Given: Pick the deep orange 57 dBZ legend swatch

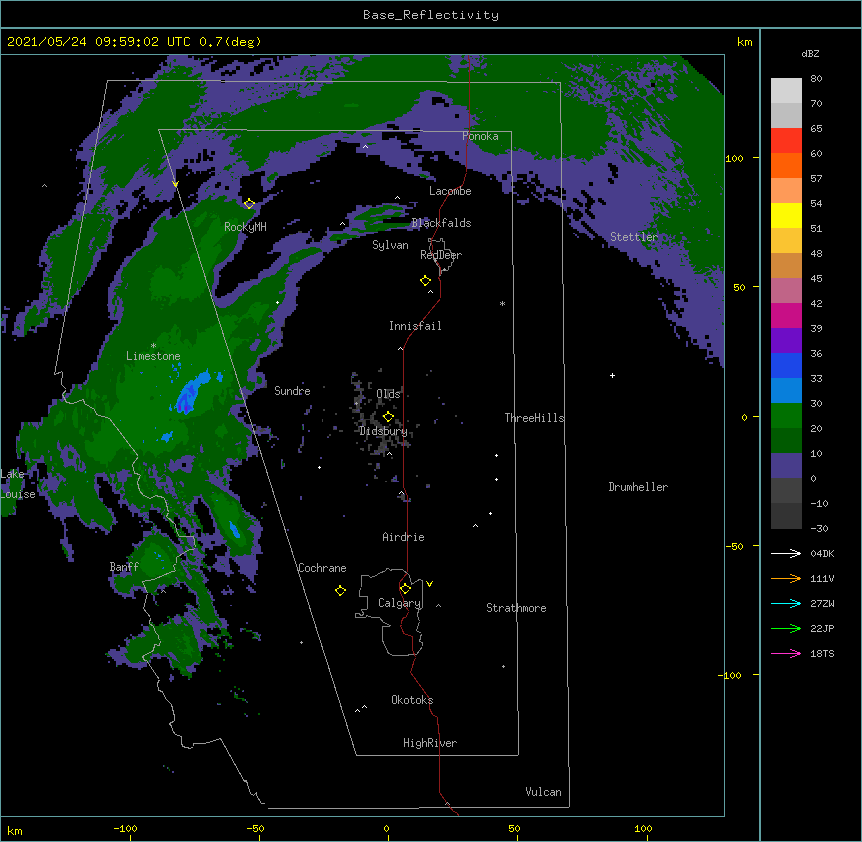Looking at the screenshot, I should point(786,165).
